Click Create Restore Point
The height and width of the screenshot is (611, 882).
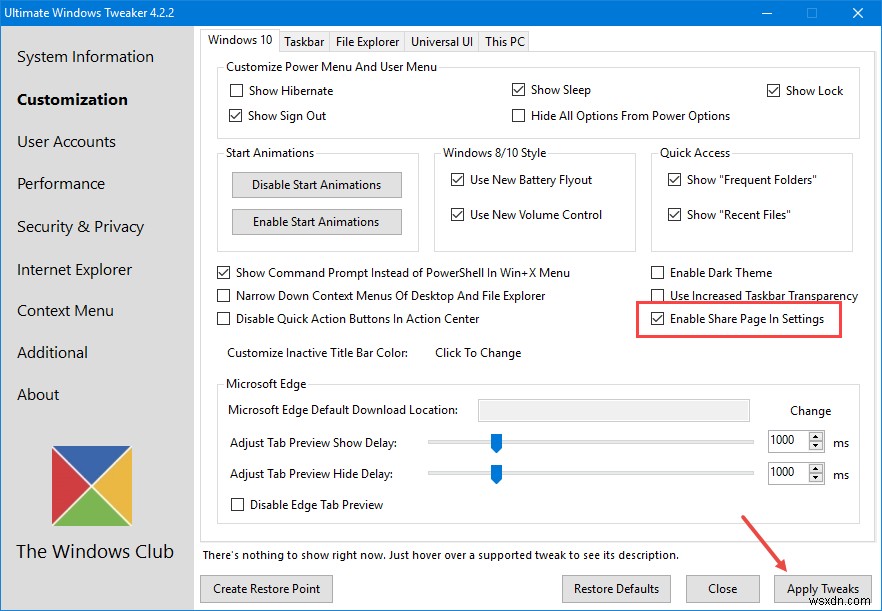click(x=265, y=589)
